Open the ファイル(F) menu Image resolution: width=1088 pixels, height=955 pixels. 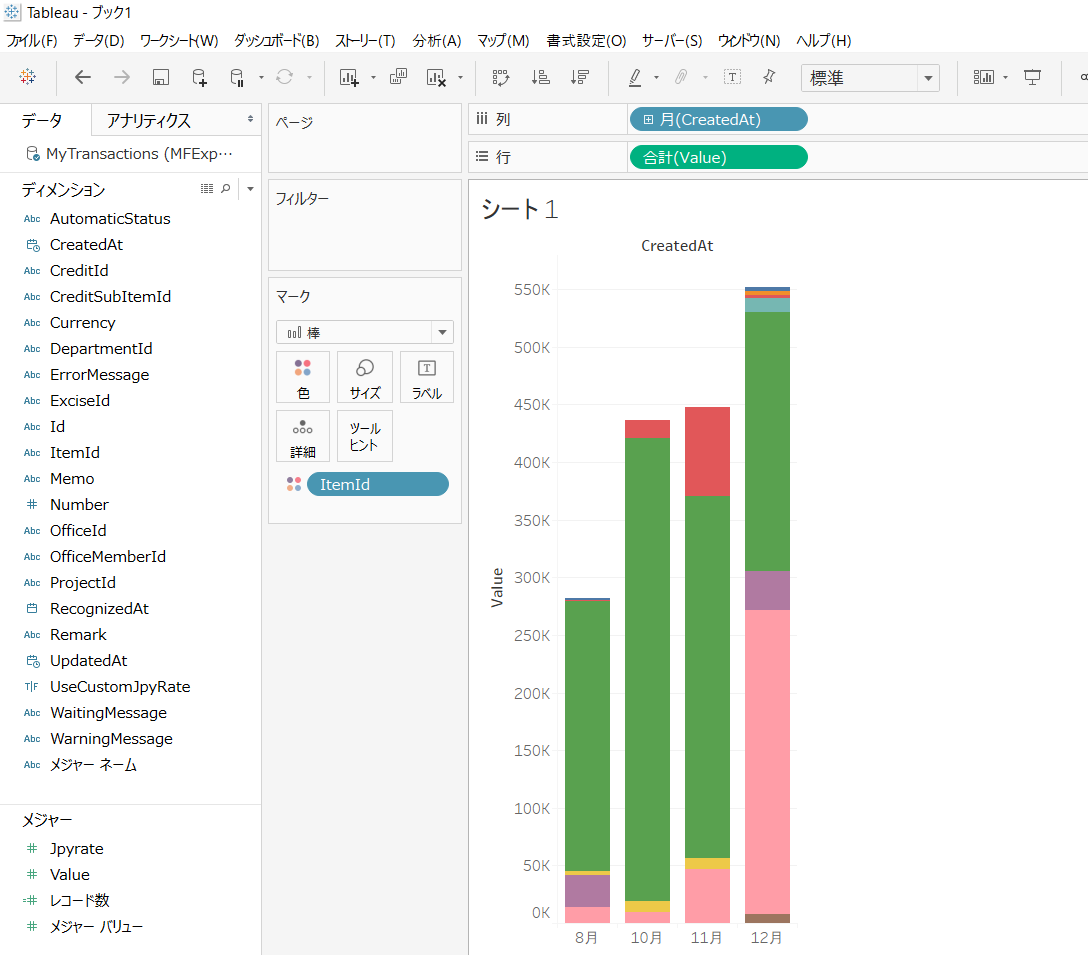[32, 41]
